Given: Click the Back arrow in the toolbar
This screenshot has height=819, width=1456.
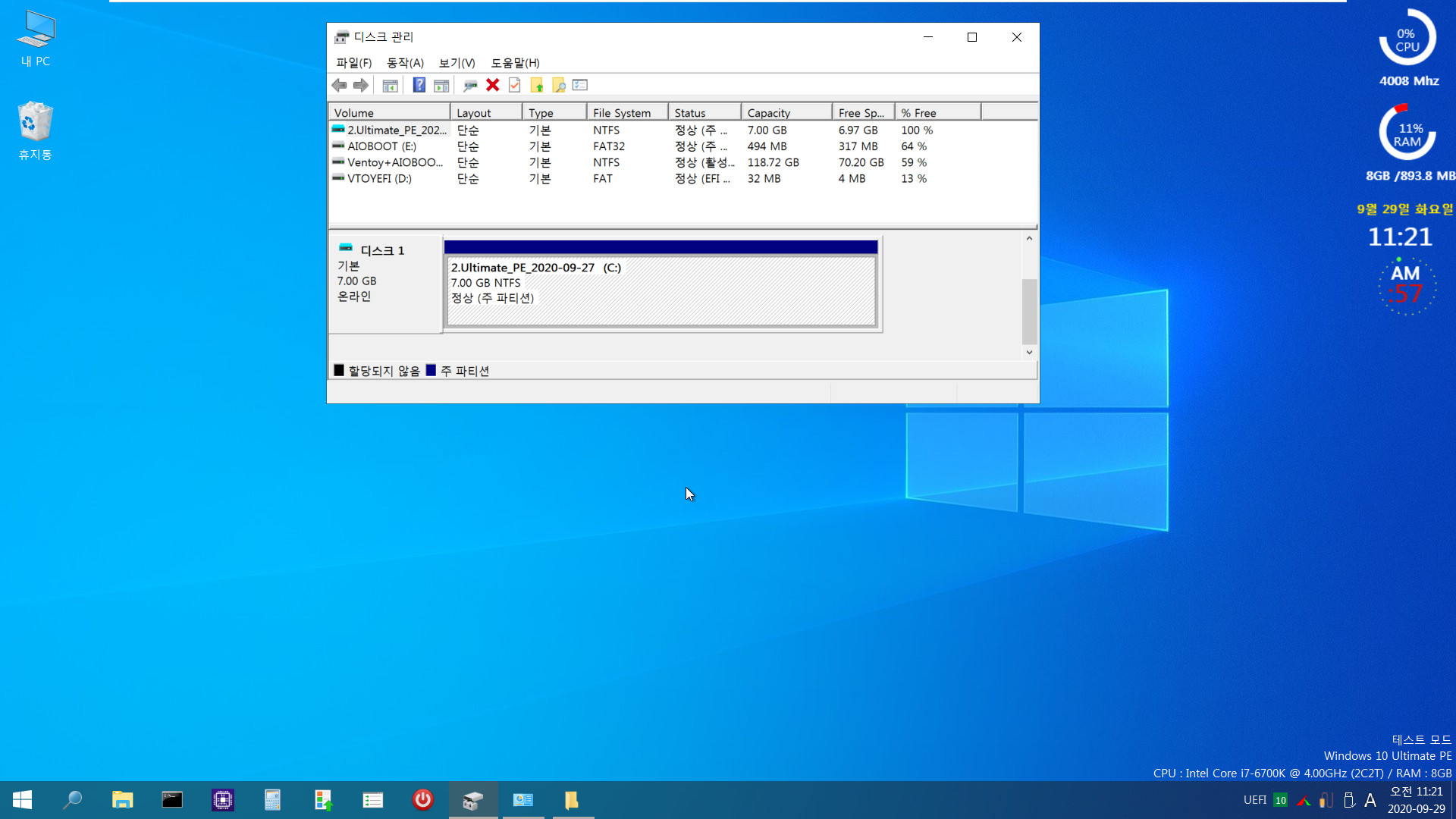Looking at the screenshot, I should 339,86.
